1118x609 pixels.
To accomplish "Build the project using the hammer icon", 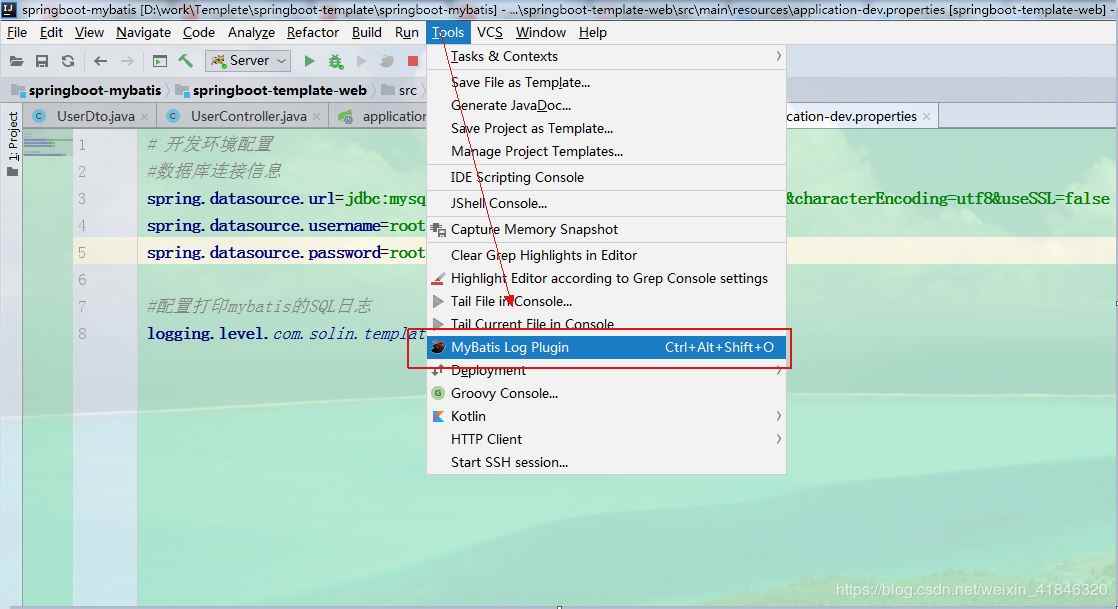I will pos(188,61).
